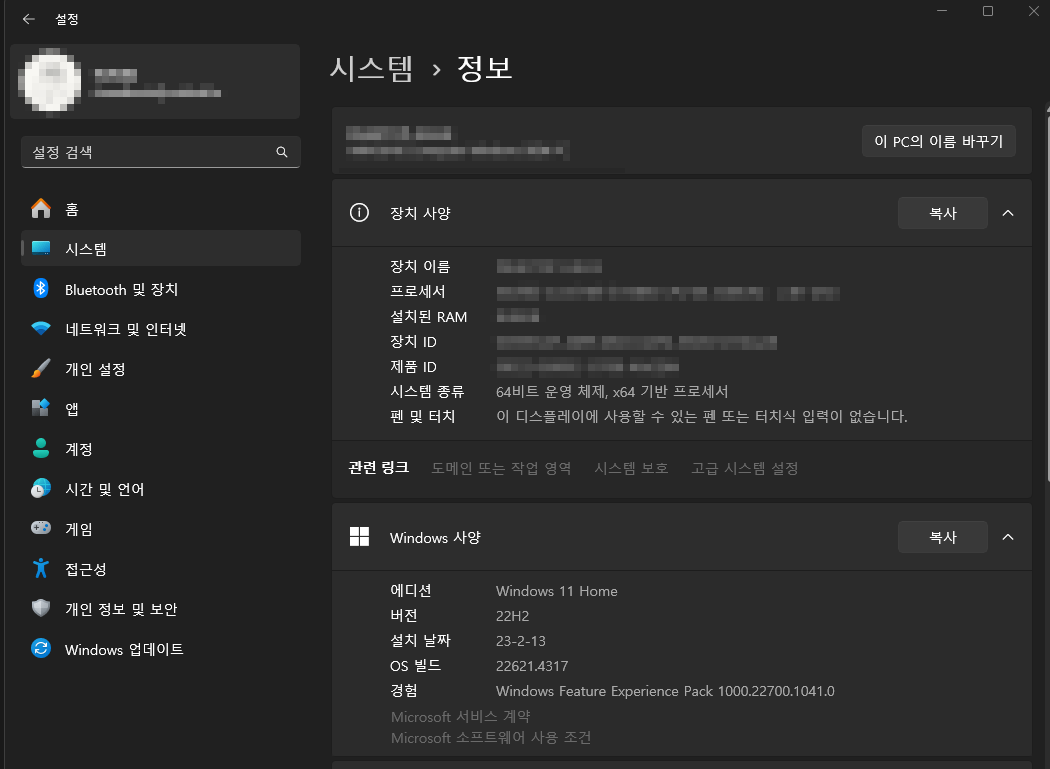1050x769 pixels.
Task: Click the Windows 11 Home edition value
Action: coord(556,591)
